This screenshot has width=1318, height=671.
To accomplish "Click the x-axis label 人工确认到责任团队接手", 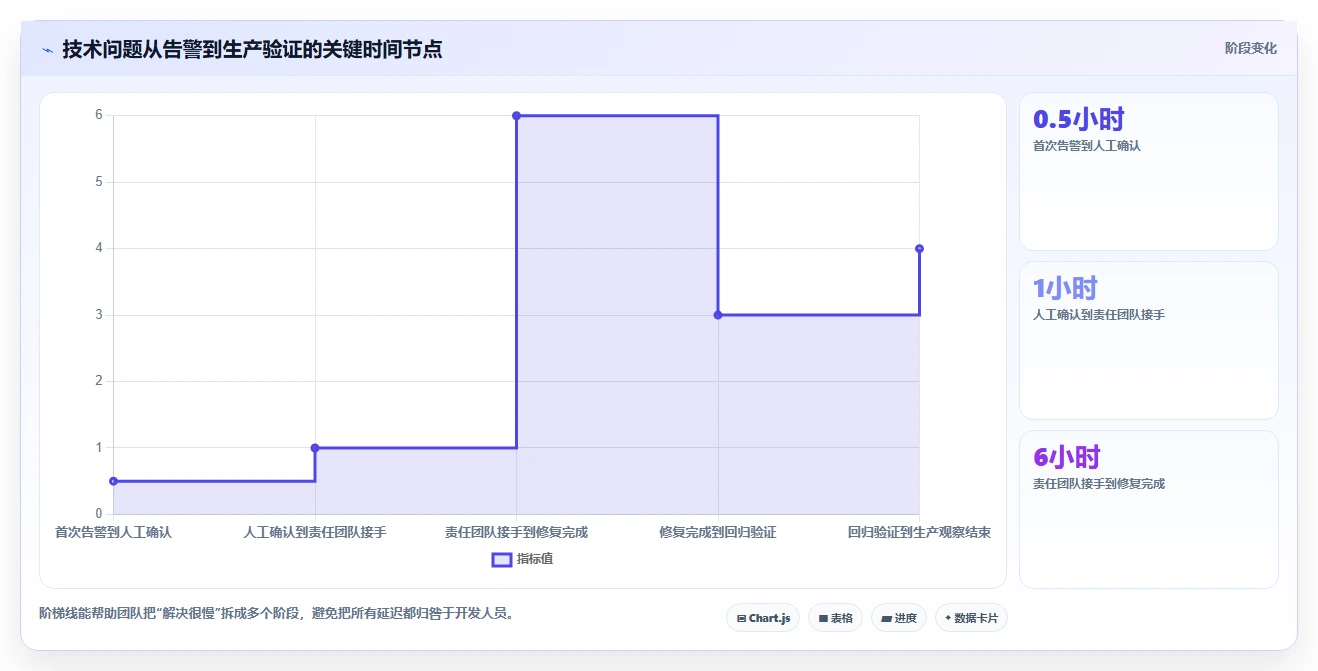I will (x=315, y=533).
